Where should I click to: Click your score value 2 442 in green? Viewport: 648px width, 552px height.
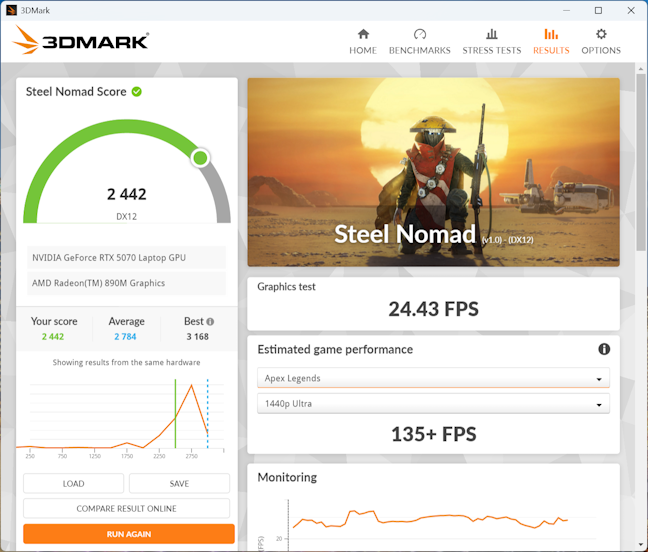tap(53, 337)
